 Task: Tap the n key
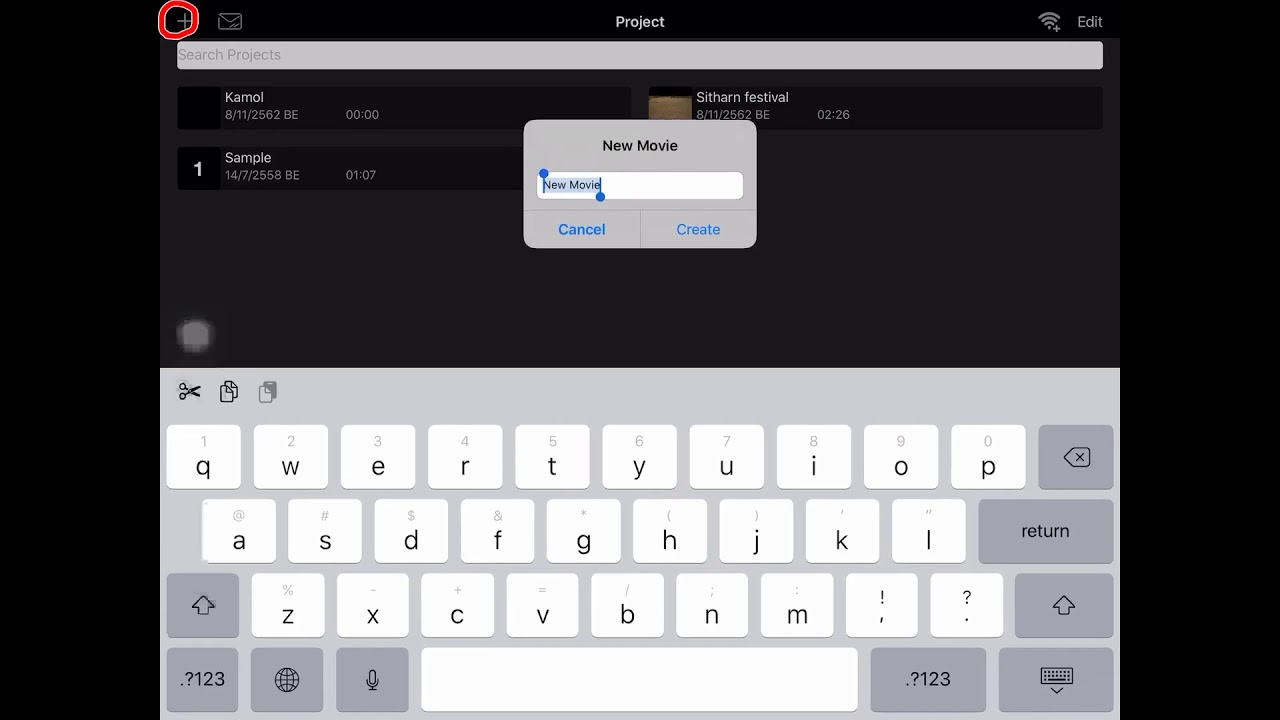click(x=712, y=605)
